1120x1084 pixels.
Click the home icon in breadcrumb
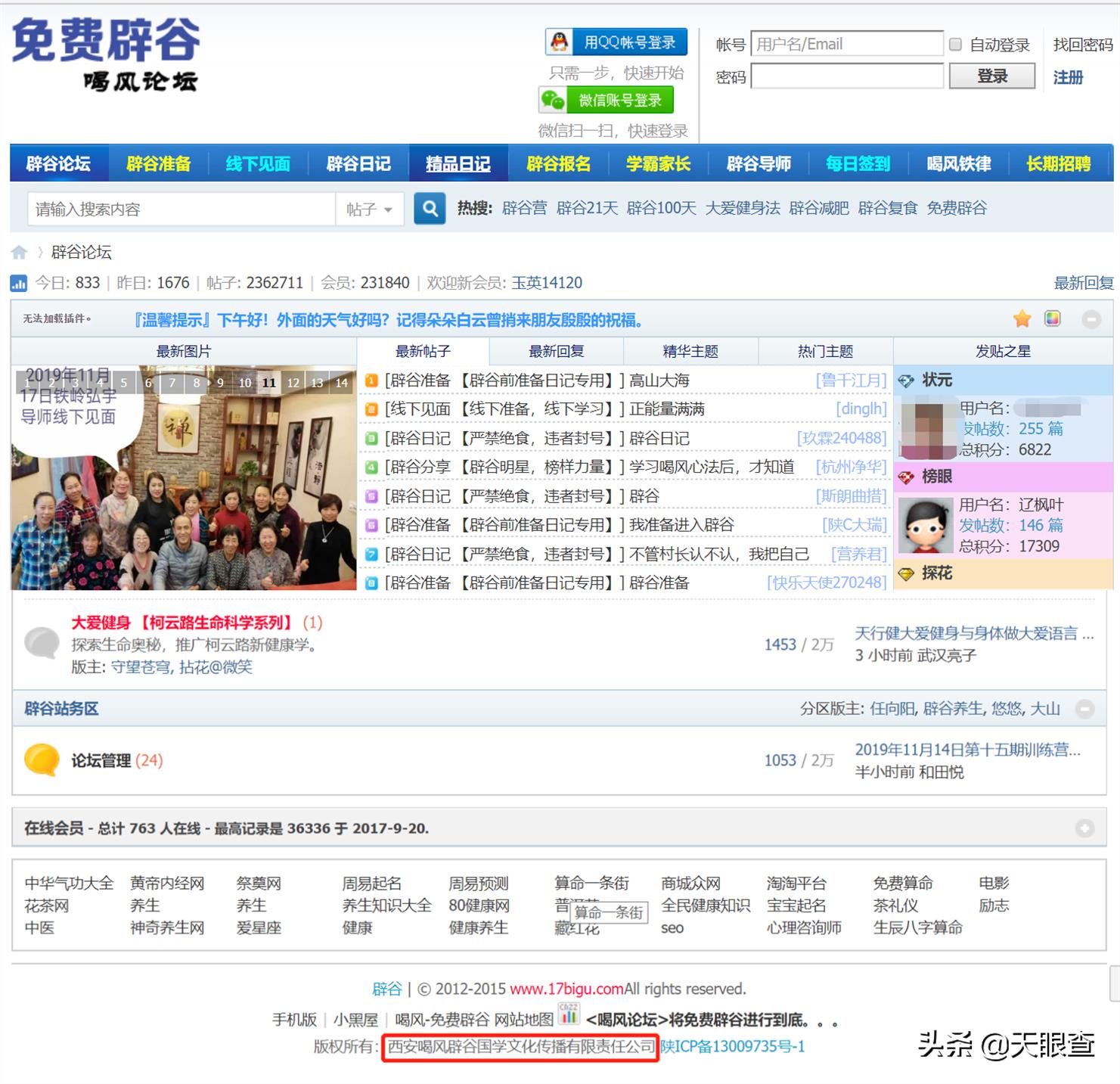pos(20,253)
